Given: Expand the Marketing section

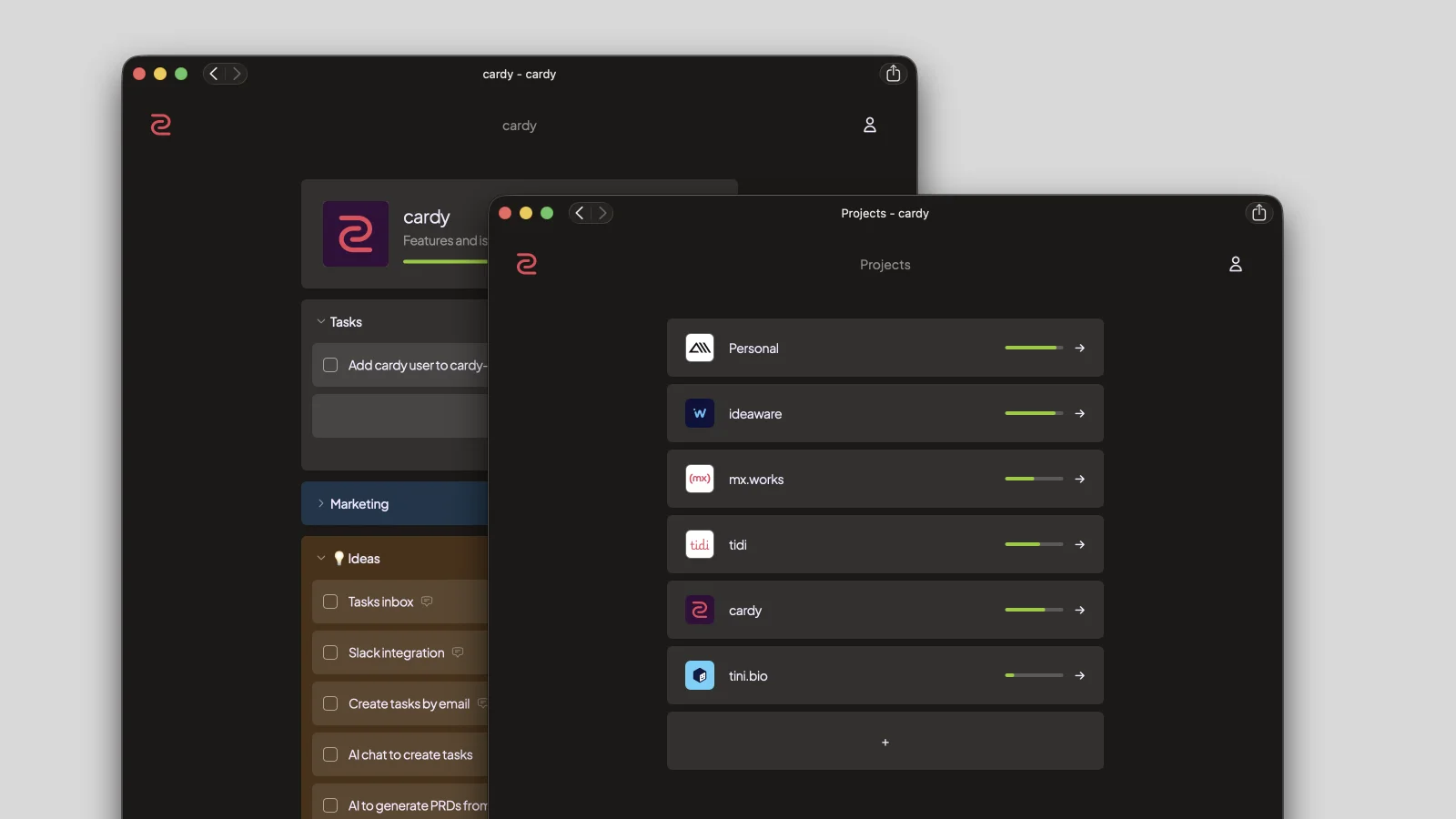Looking at the screenshot, I should point(322,504).
